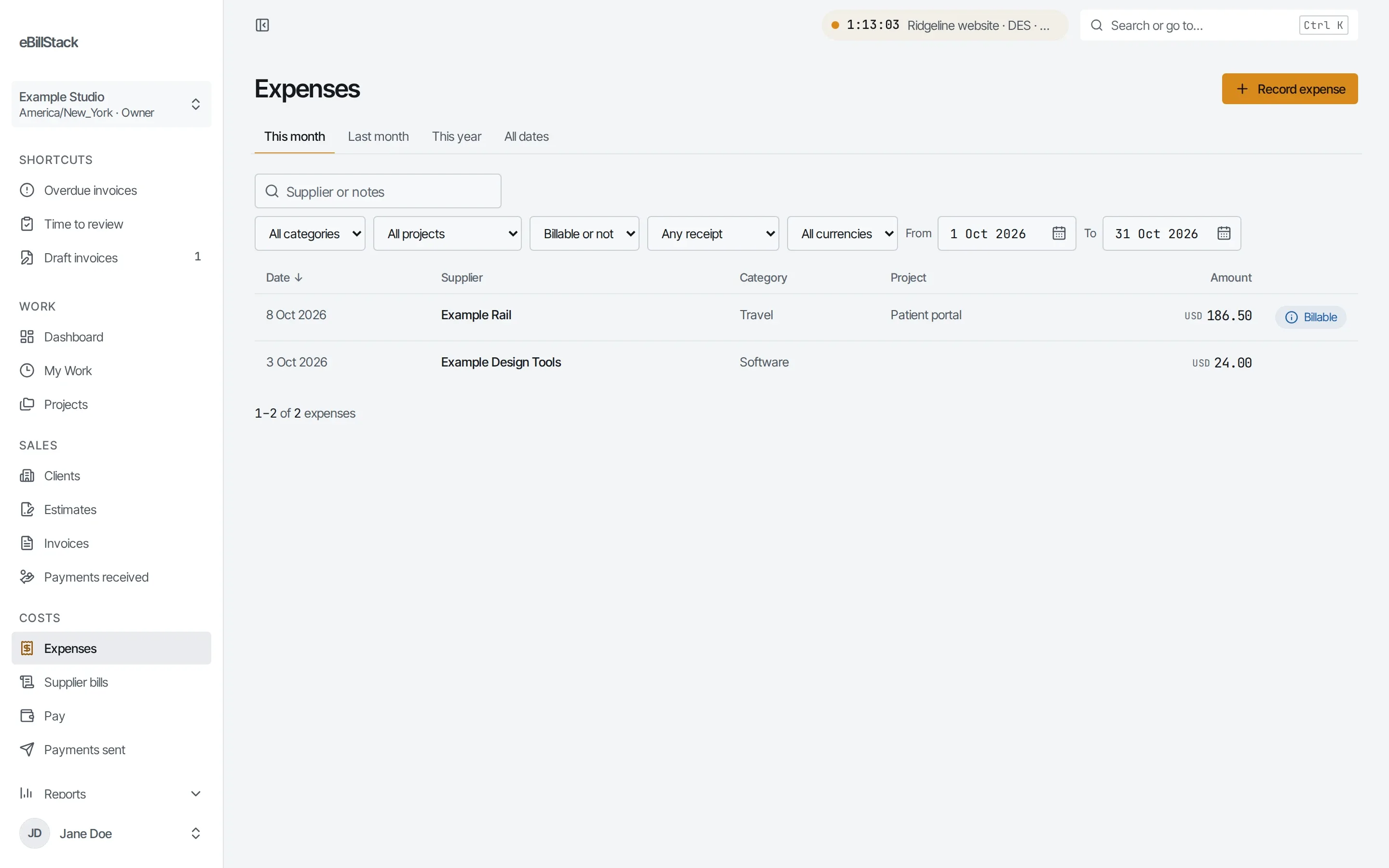Click the Record expense button
1389x868 pixels.
(x=1290, y=89)
